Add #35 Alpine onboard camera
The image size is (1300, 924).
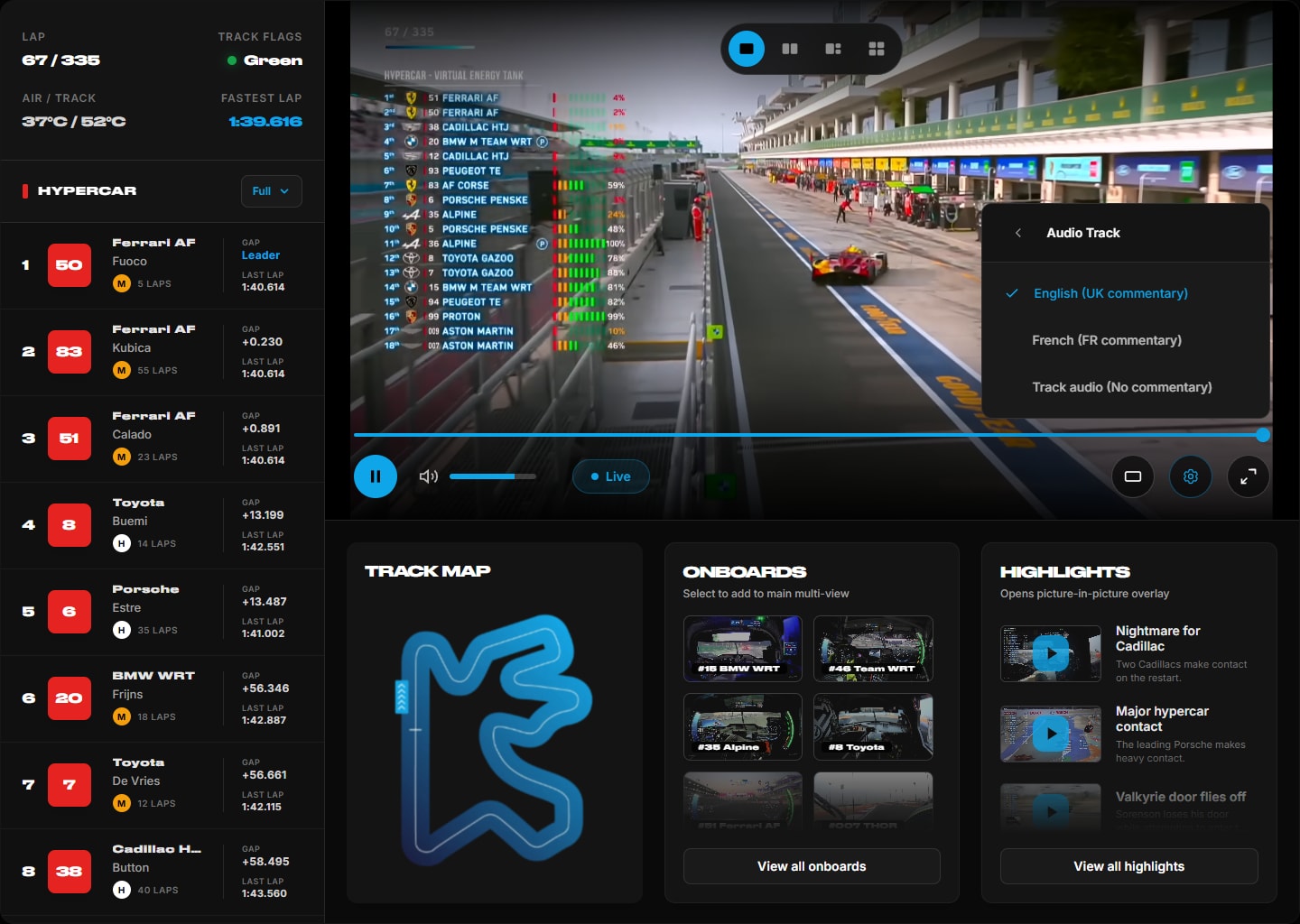[x=742, y=726]
